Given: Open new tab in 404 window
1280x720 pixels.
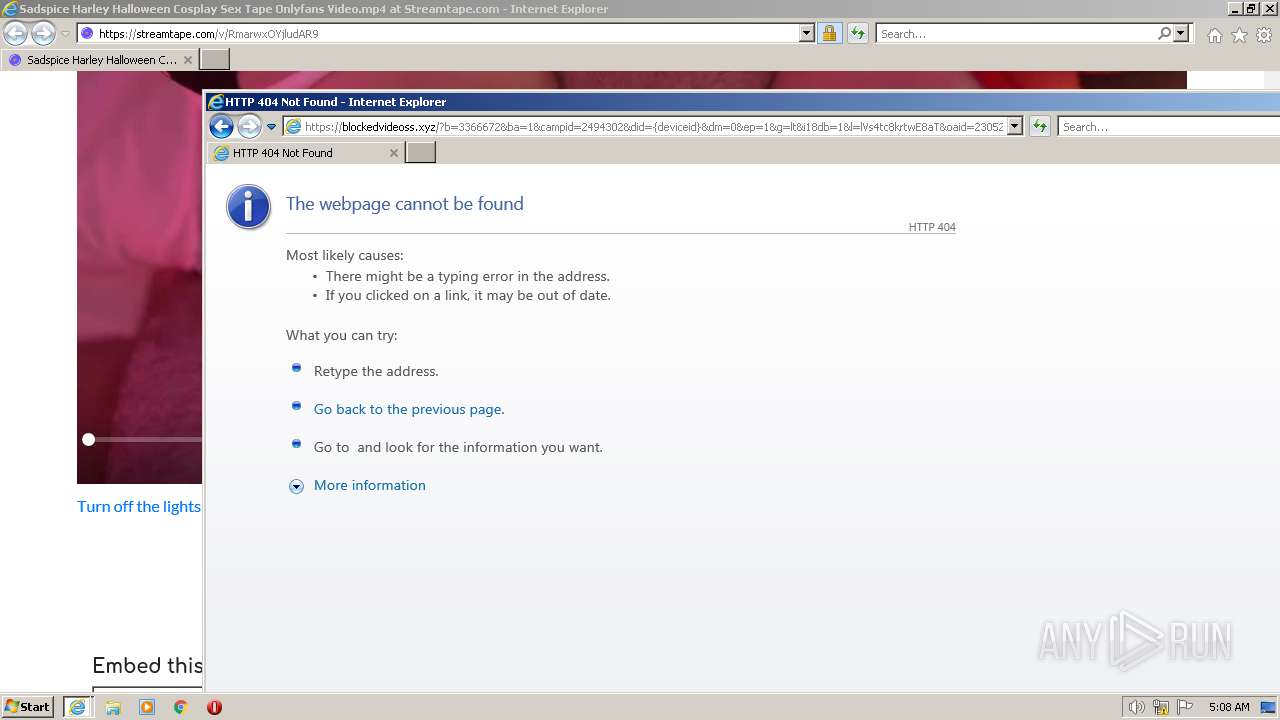Looking at the screenshot, I should 421,153.
